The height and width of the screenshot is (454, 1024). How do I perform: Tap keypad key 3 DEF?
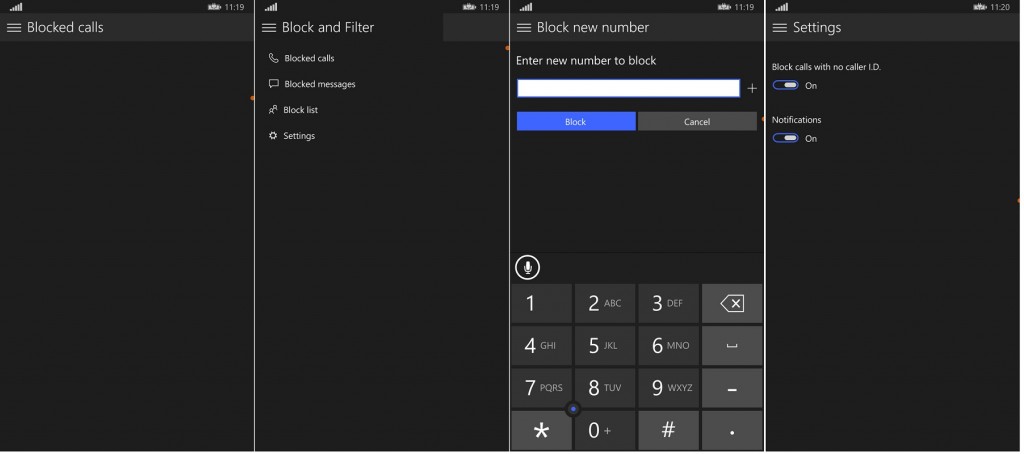tap(668, 303)
